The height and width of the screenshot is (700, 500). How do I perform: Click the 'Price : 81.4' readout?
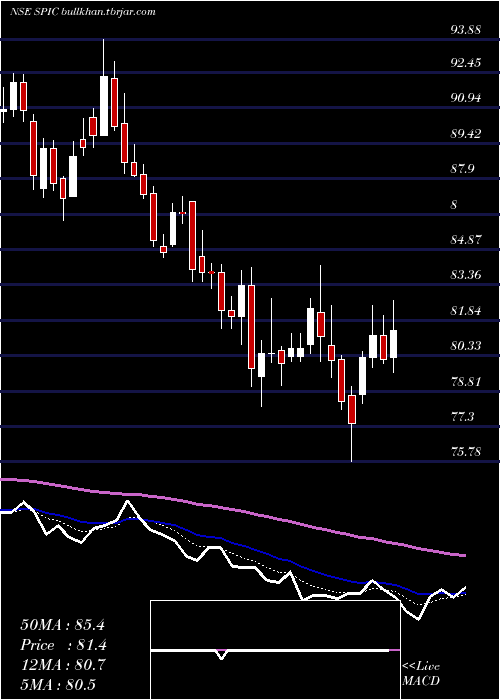coord(63,645)
